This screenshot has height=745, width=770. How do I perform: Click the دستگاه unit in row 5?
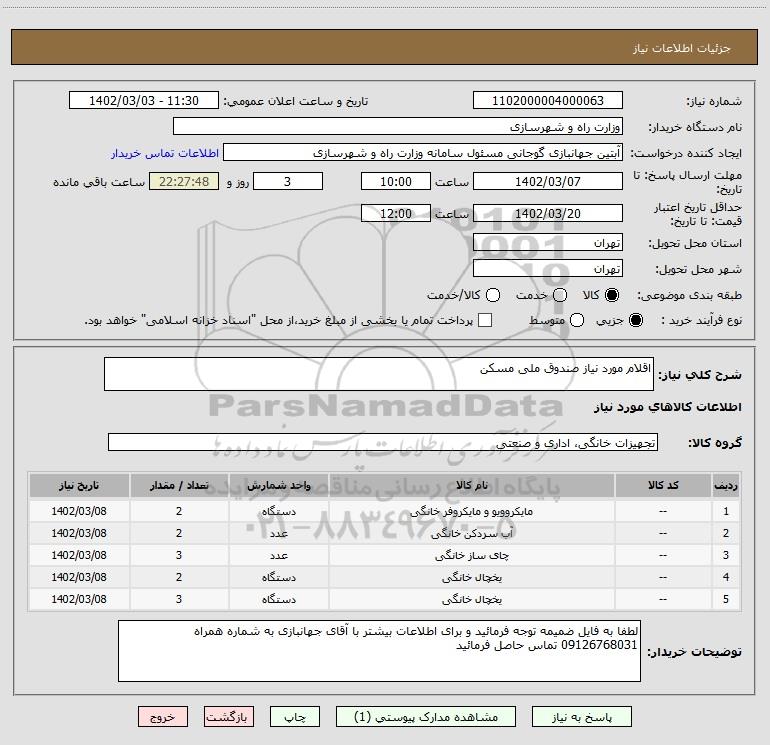(278, 599)
